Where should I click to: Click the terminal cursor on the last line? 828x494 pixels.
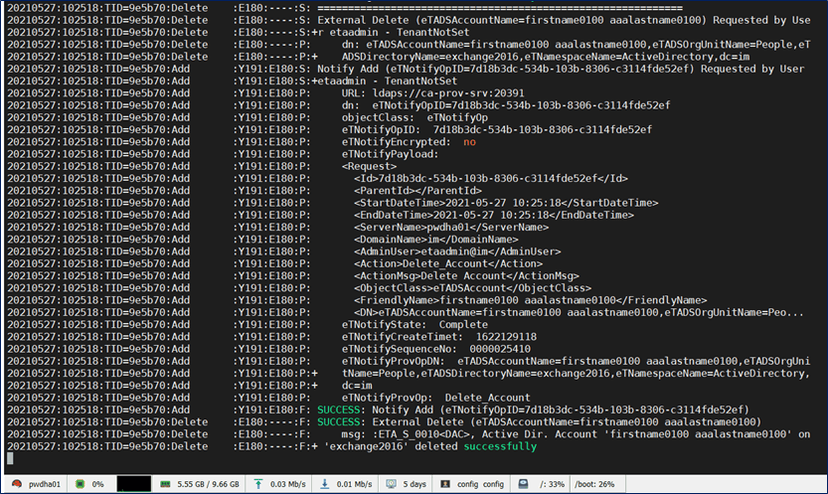9,459
